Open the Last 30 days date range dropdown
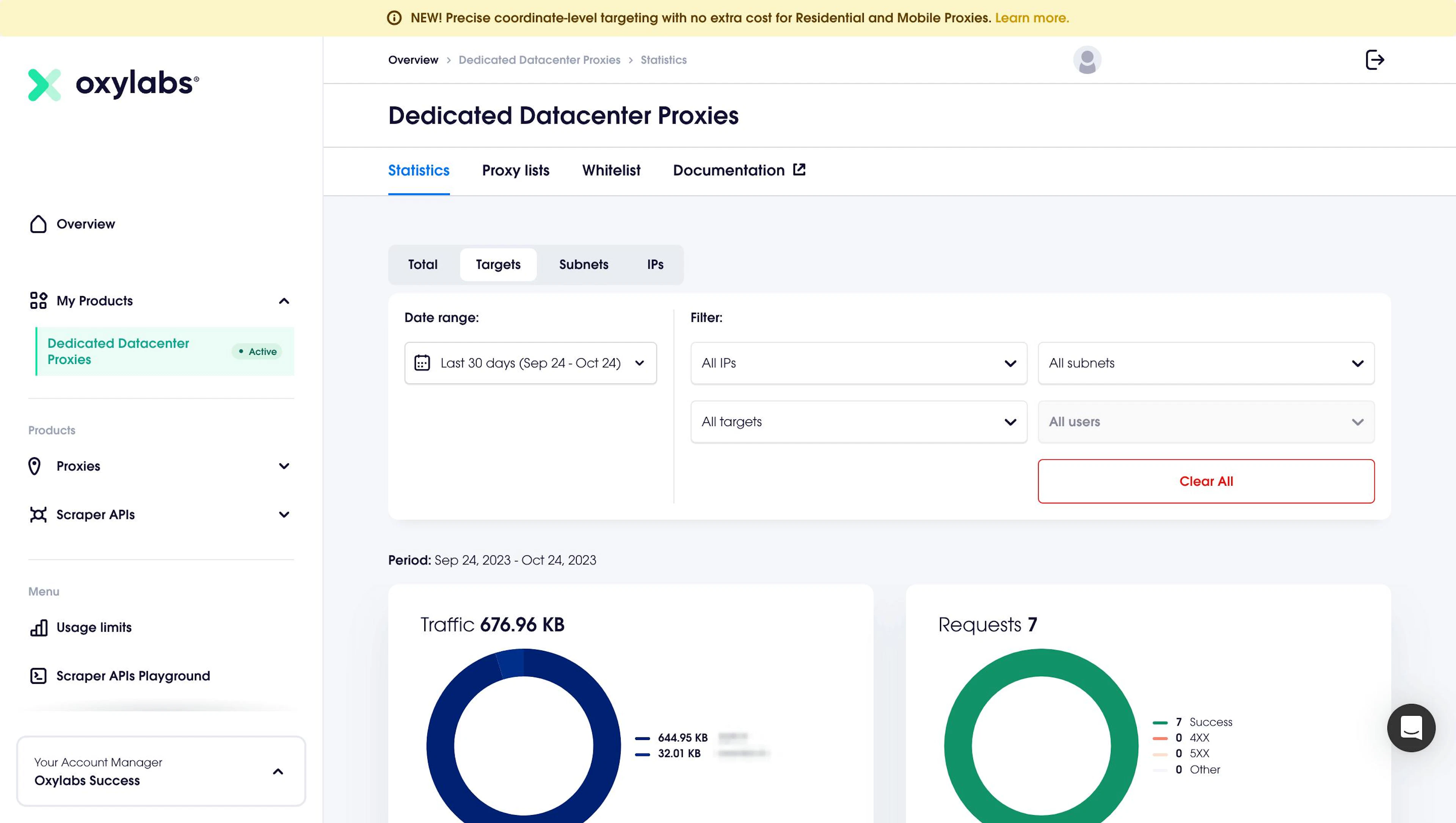The width and height of the screenshot is (1456, 823). point(530,363)
